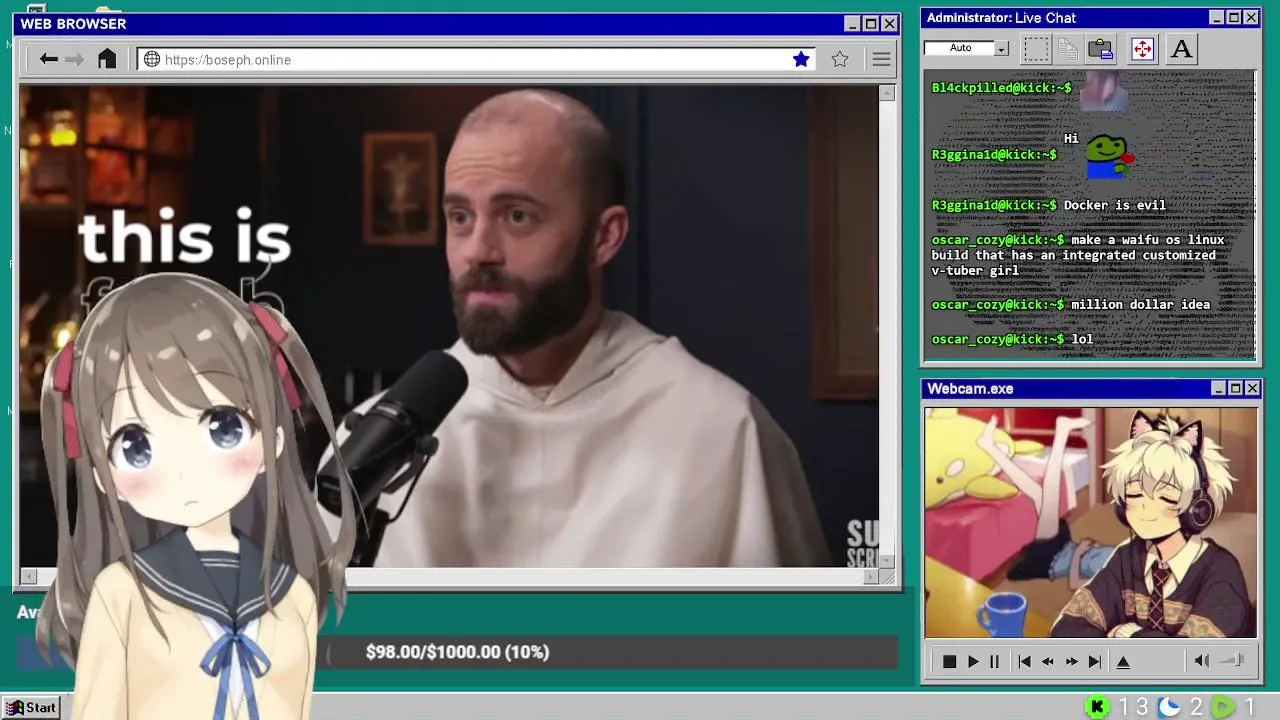Fast forward the Webcam.exe video
The height and width of the screenshot is (720, 1280).
coord(1072,662)
